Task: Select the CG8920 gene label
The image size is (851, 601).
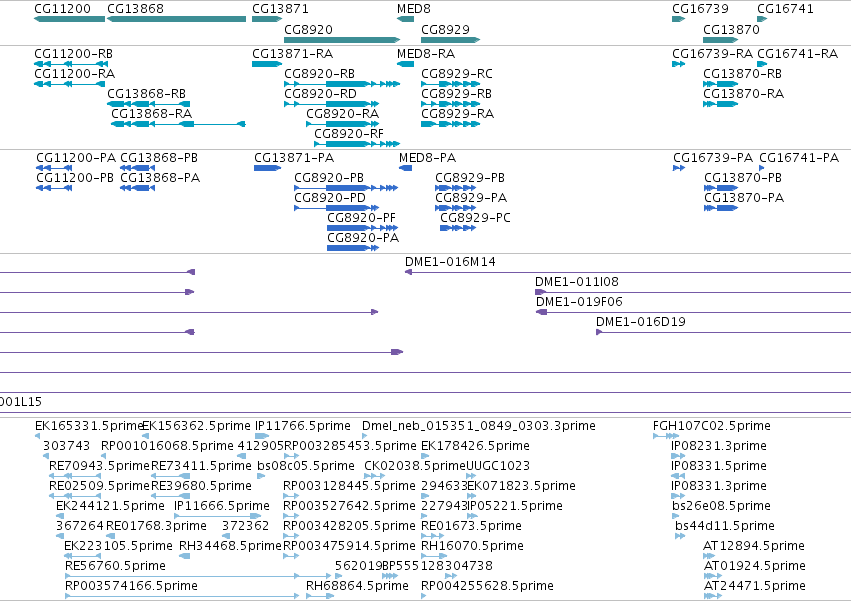Action: click(x=308, y=29)
